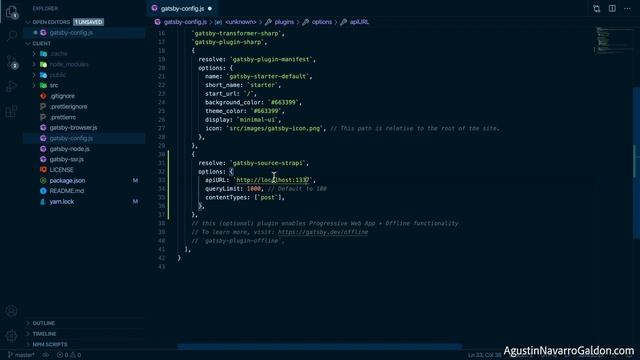Close the unsaved gatsby-config.js tab dot
This screenshot has width=640, height=360.
coord(210,9)
